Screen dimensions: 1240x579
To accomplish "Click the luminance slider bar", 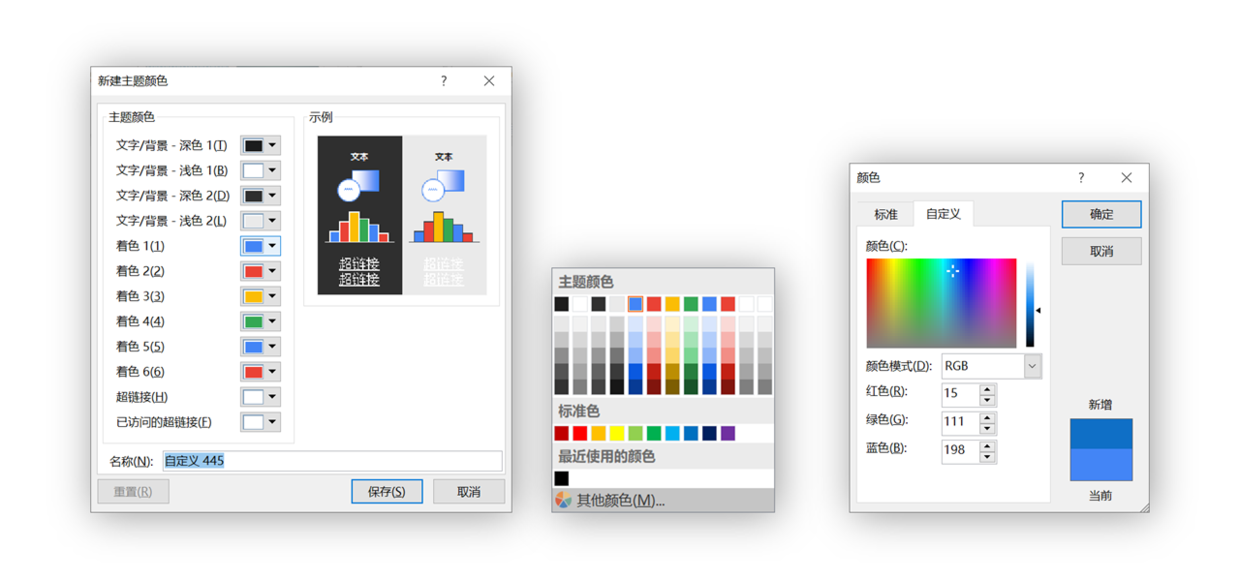I will click(x=1030, y=303).
